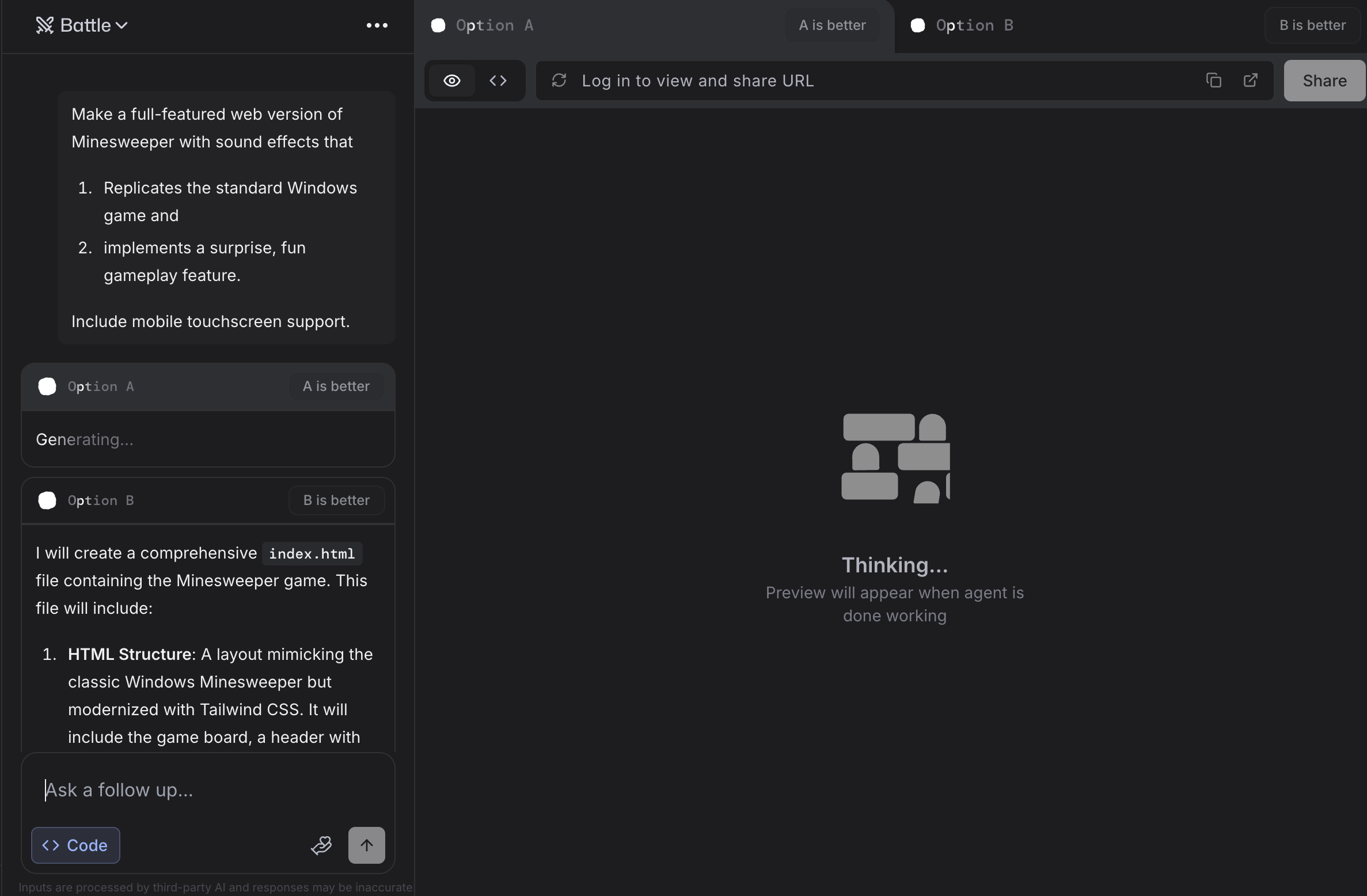Open the Battle mode dropdown
Image resolution: width=1367 pixels, height=896 pixels.
tap(121, 25)
